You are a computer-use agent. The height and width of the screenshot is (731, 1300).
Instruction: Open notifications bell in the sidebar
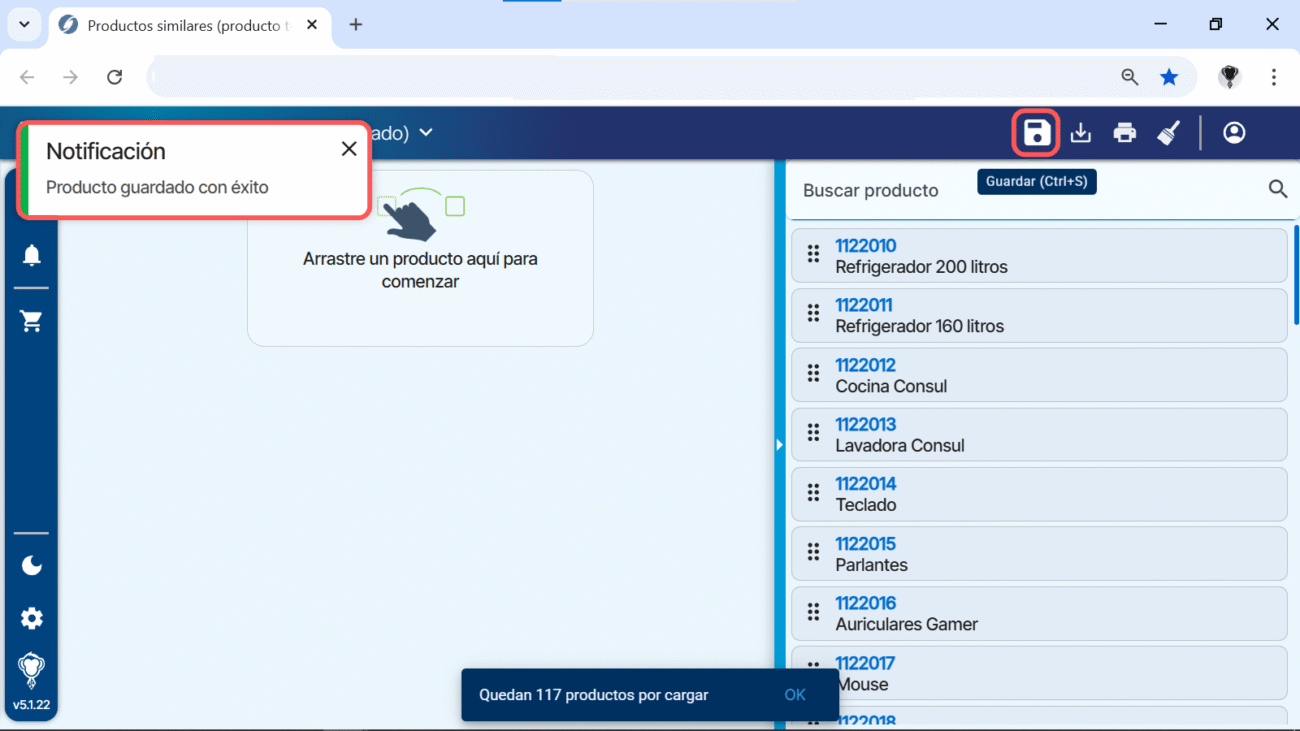32,256
